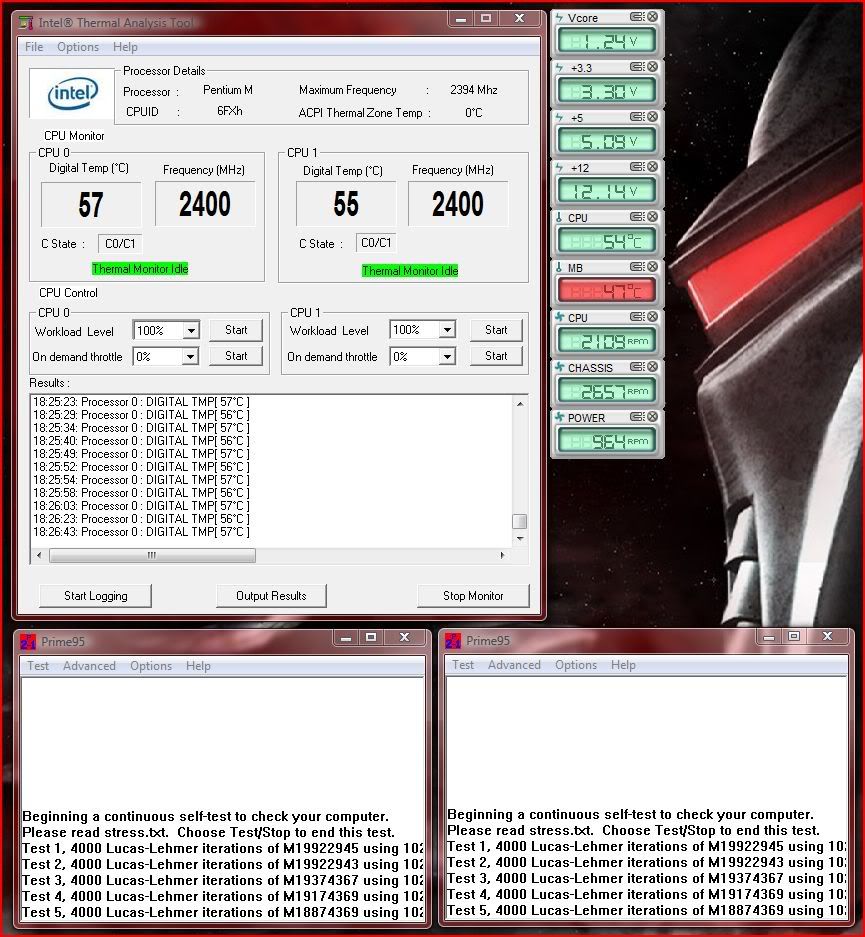Click the CPU 0 Digital Temp value 57

pyautogui.click(x=91, y=205)
